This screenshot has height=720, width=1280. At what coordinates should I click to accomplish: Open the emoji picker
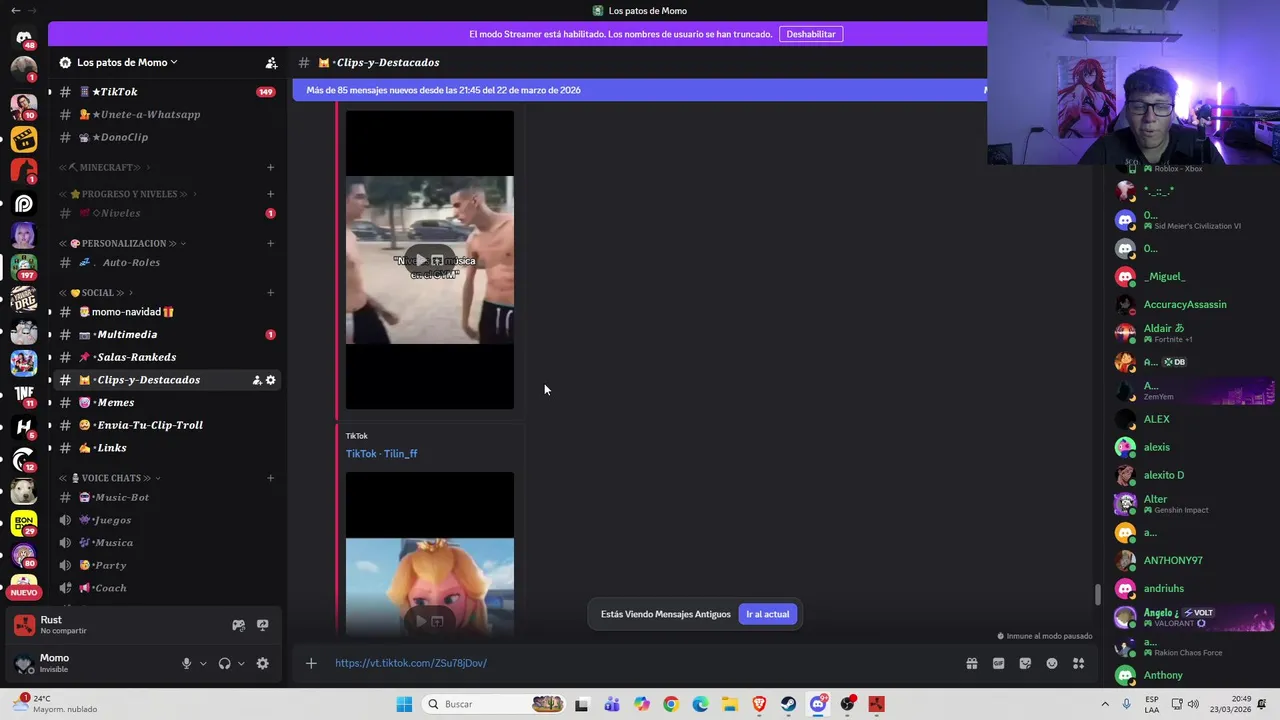1052,663
